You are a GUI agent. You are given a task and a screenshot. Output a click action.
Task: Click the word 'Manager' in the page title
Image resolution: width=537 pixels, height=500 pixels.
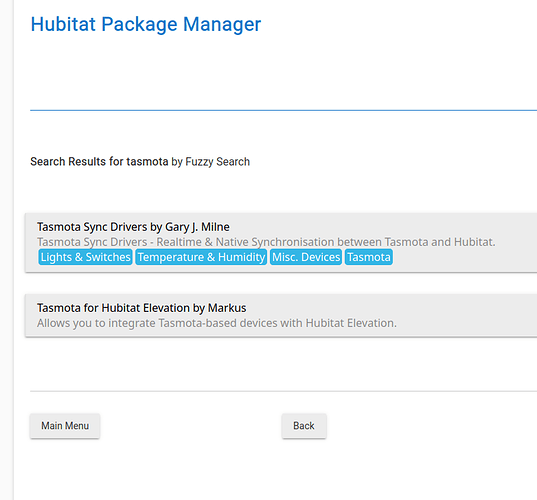click(222, 24)
